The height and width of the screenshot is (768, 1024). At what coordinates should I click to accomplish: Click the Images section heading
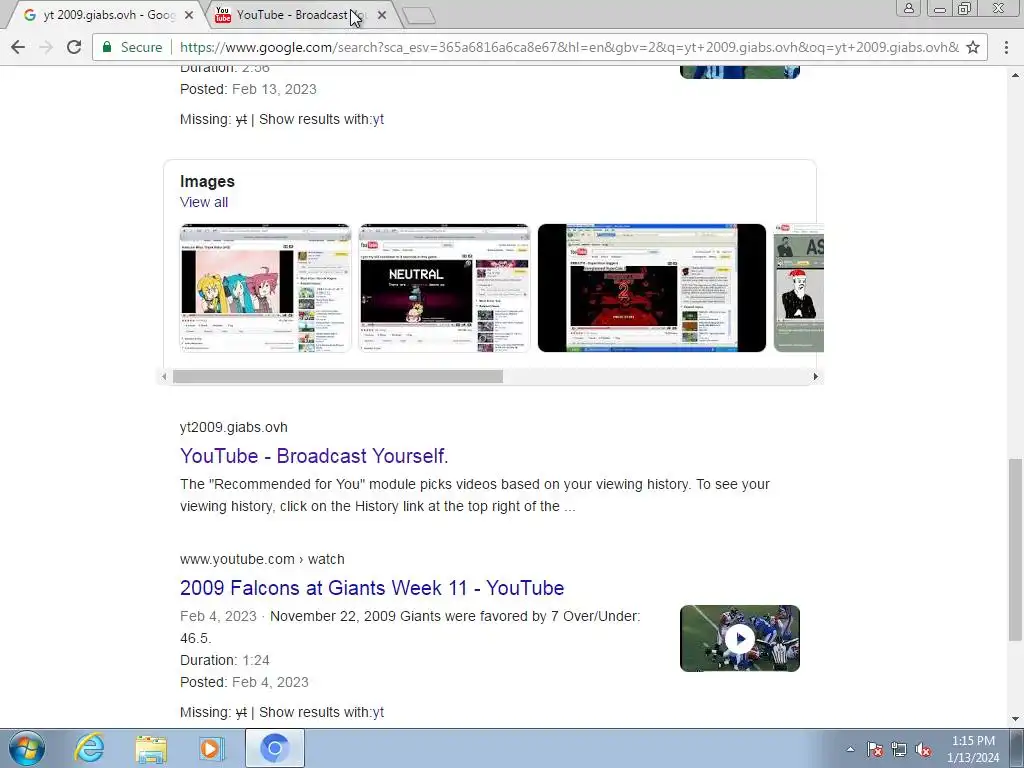[207, 182]
